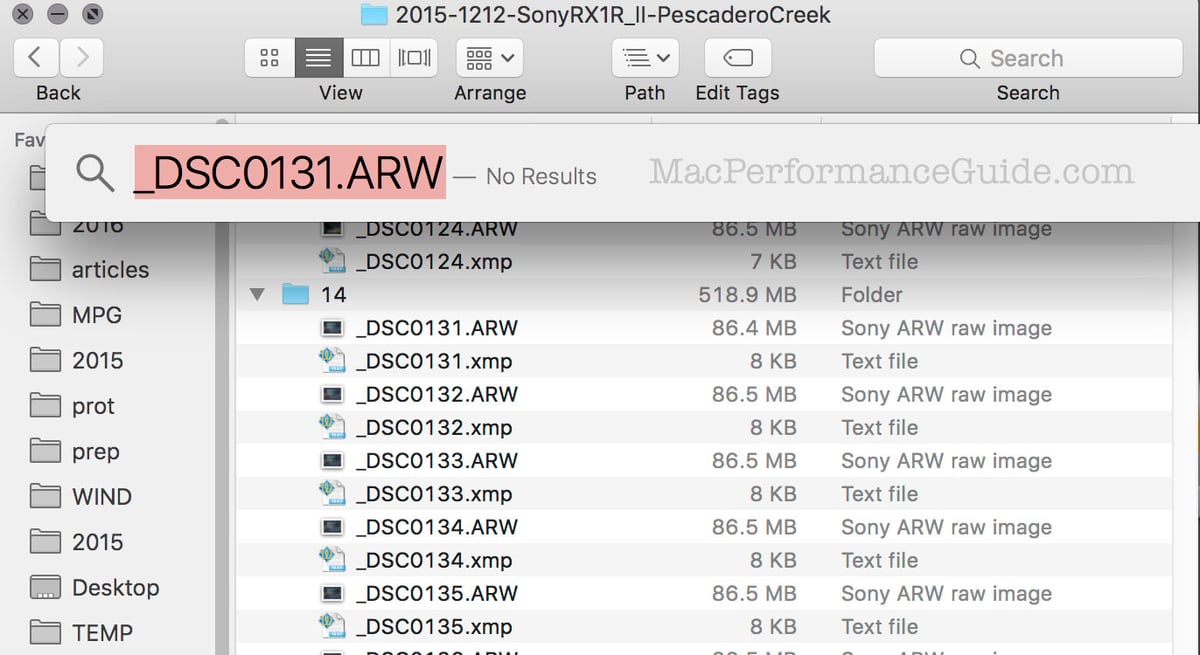The height and width of the screenshot is (655, 1200).
Task: Click the Folder kind label of row 14
Action: [x=872, y=295]
